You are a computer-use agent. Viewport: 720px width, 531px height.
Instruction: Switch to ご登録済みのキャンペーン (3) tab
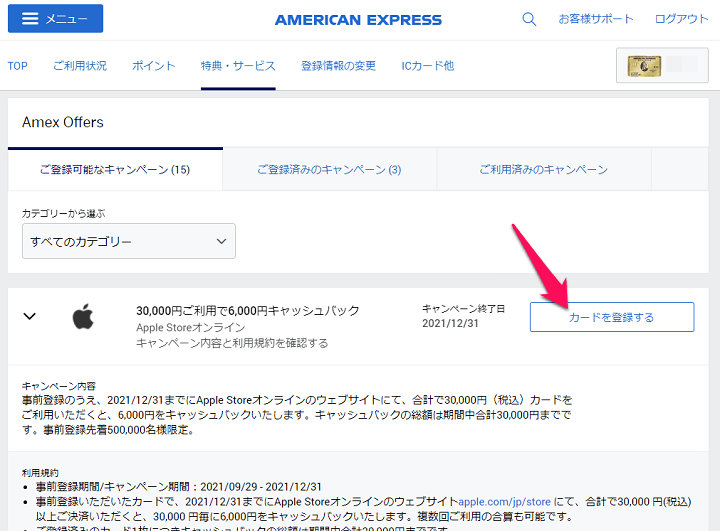[329, 169]
